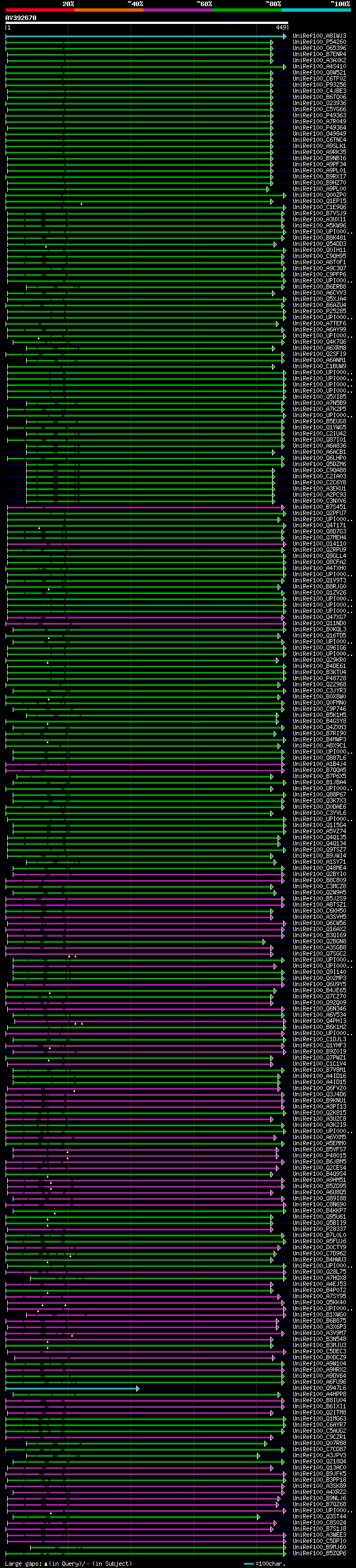
Task: Select hit UniRef100_B7V8M1
Action: 319,1070
